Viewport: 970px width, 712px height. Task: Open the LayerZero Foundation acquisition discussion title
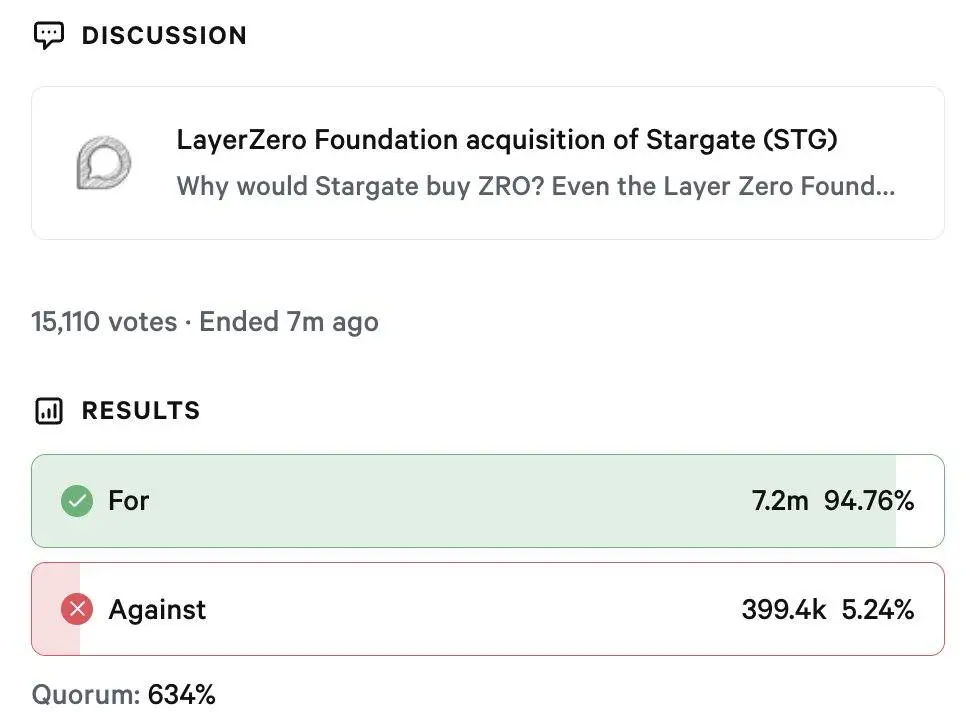tap(507, 140)
